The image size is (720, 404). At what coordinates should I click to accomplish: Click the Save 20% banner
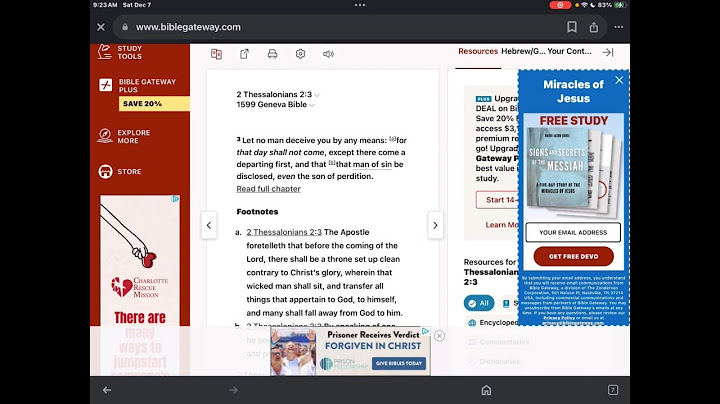[154, 103]
